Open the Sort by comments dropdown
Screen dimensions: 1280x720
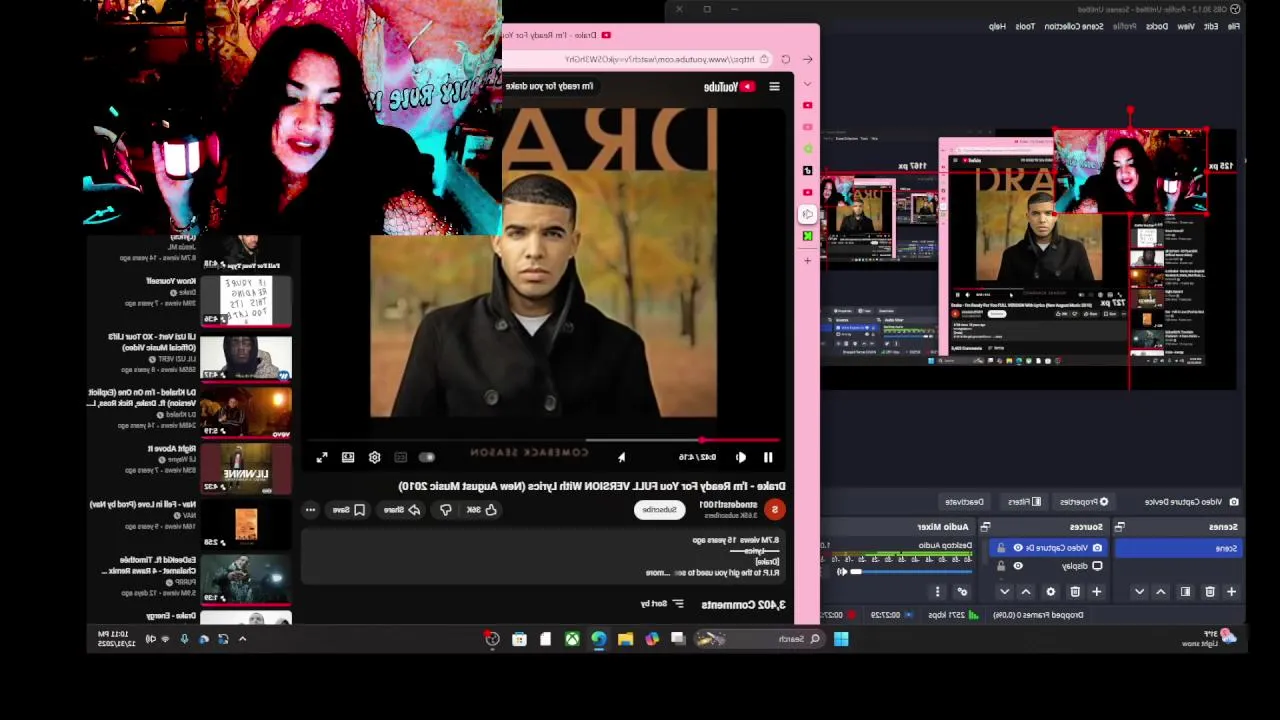click(x=662, y=604)
